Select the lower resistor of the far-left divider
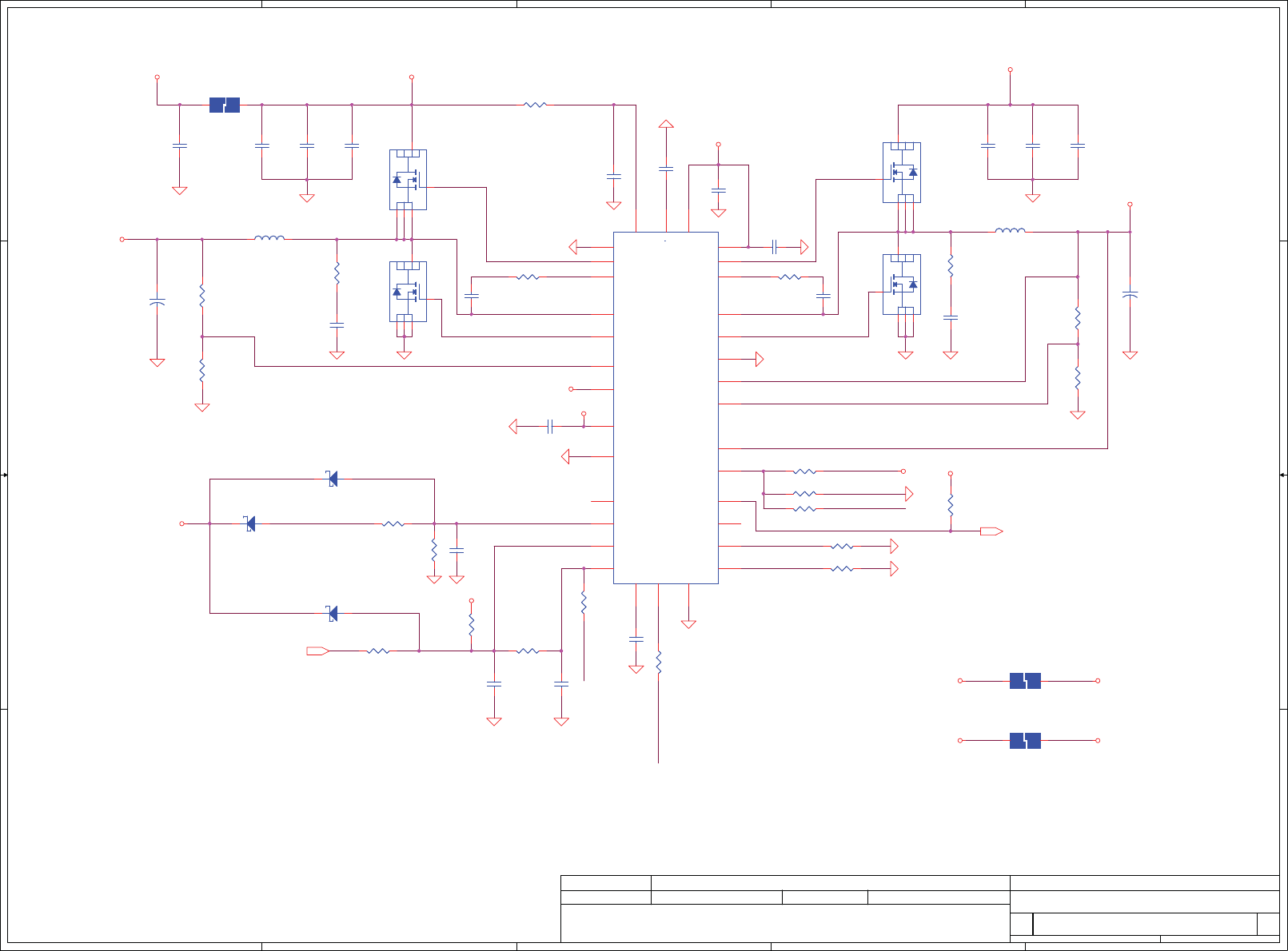Image resolution: width=1288 pixels, height=951 pixels. [x=202, y=370]
